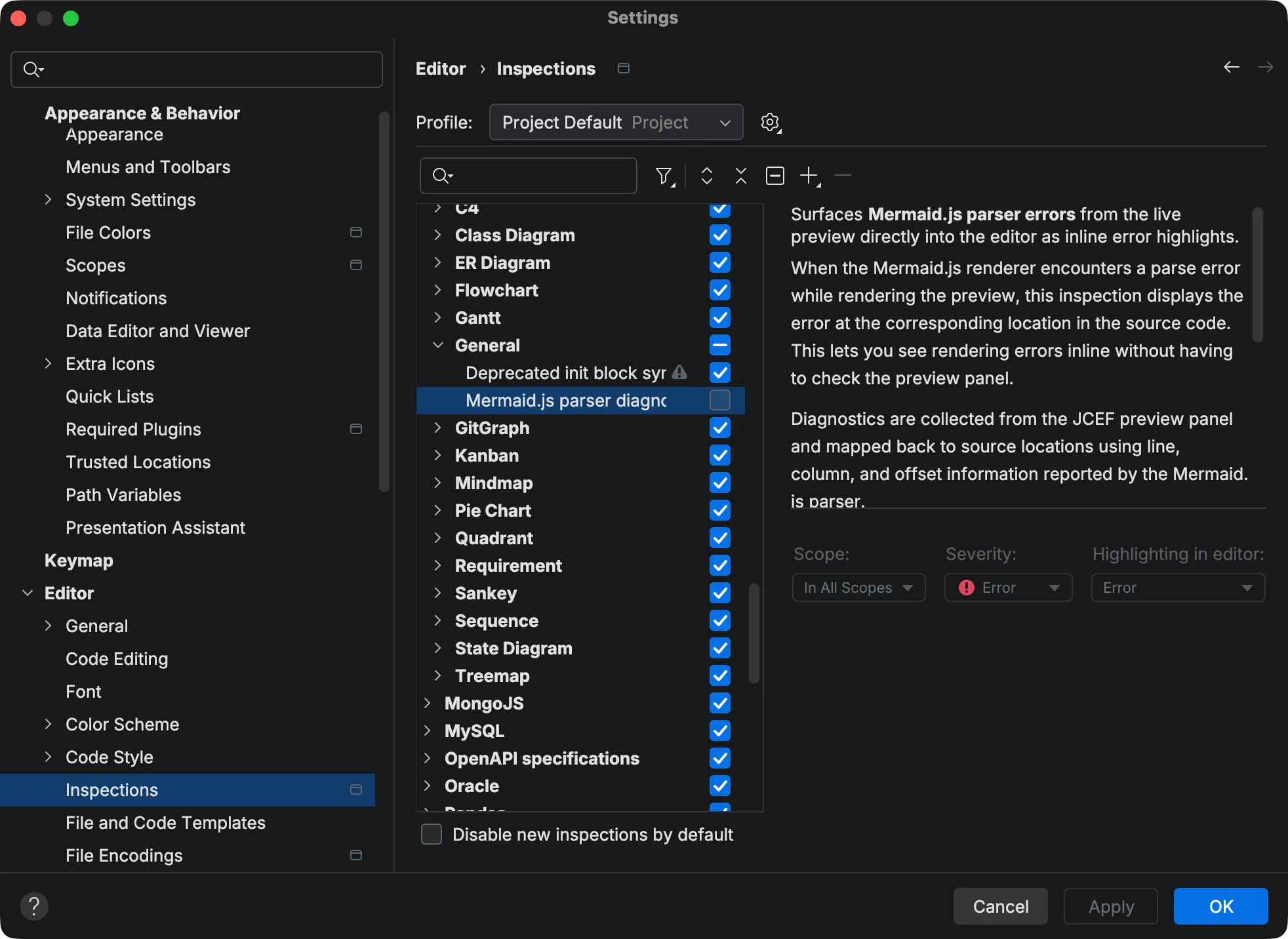This screenshot has height=939, width=1288.
Task: Check Disable new inspections by default
Action: pyautogui.click(x=431, y=834)
